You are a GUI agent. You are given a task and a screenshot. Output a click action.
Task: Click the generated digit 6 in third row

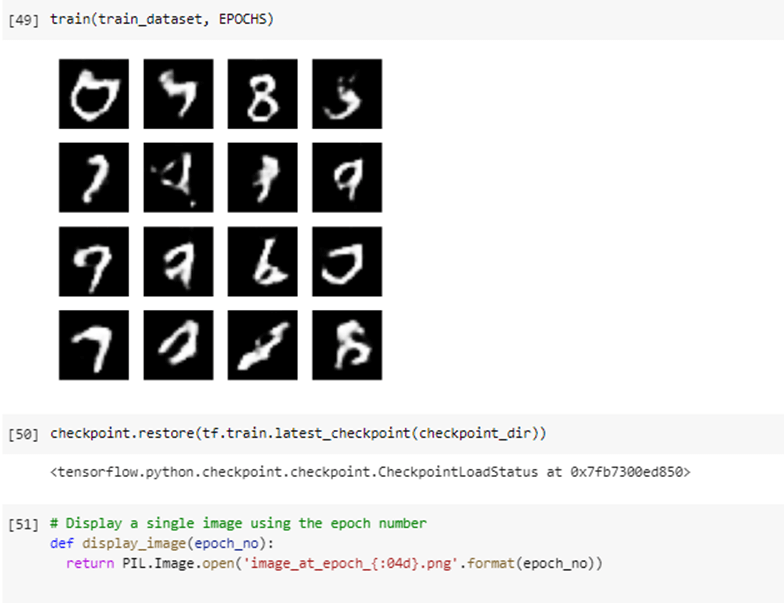[x=262, y=262]
